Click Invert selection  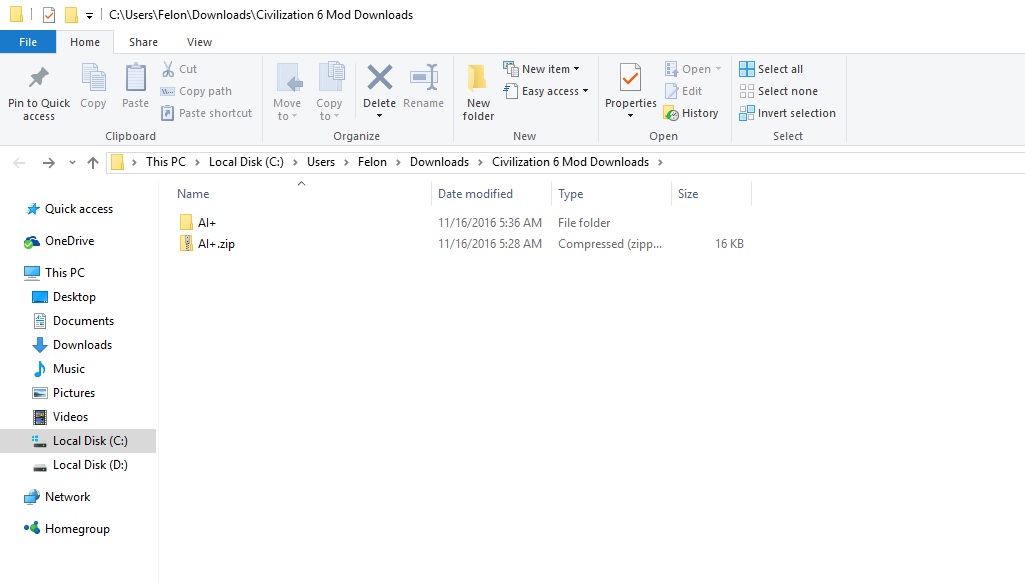click(788, 113)
